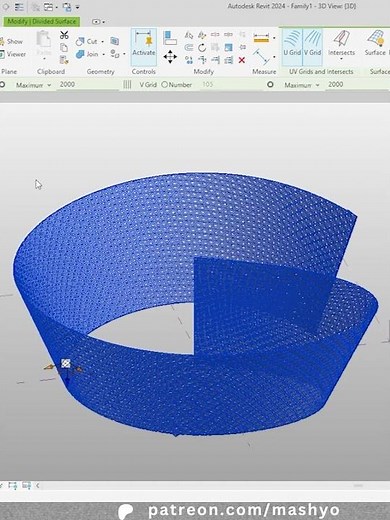Click the Trim/Extend Single Element icon
The image size is (390, 520).
(x=215, y=60)
